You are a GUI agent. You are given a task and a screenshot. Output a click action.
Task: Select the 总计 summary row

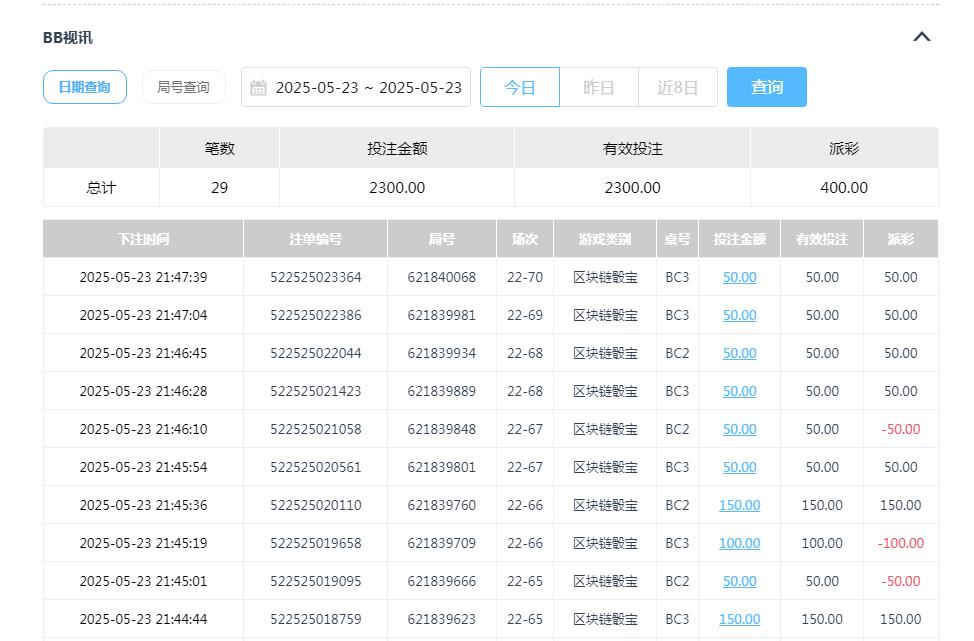[100, 187]
